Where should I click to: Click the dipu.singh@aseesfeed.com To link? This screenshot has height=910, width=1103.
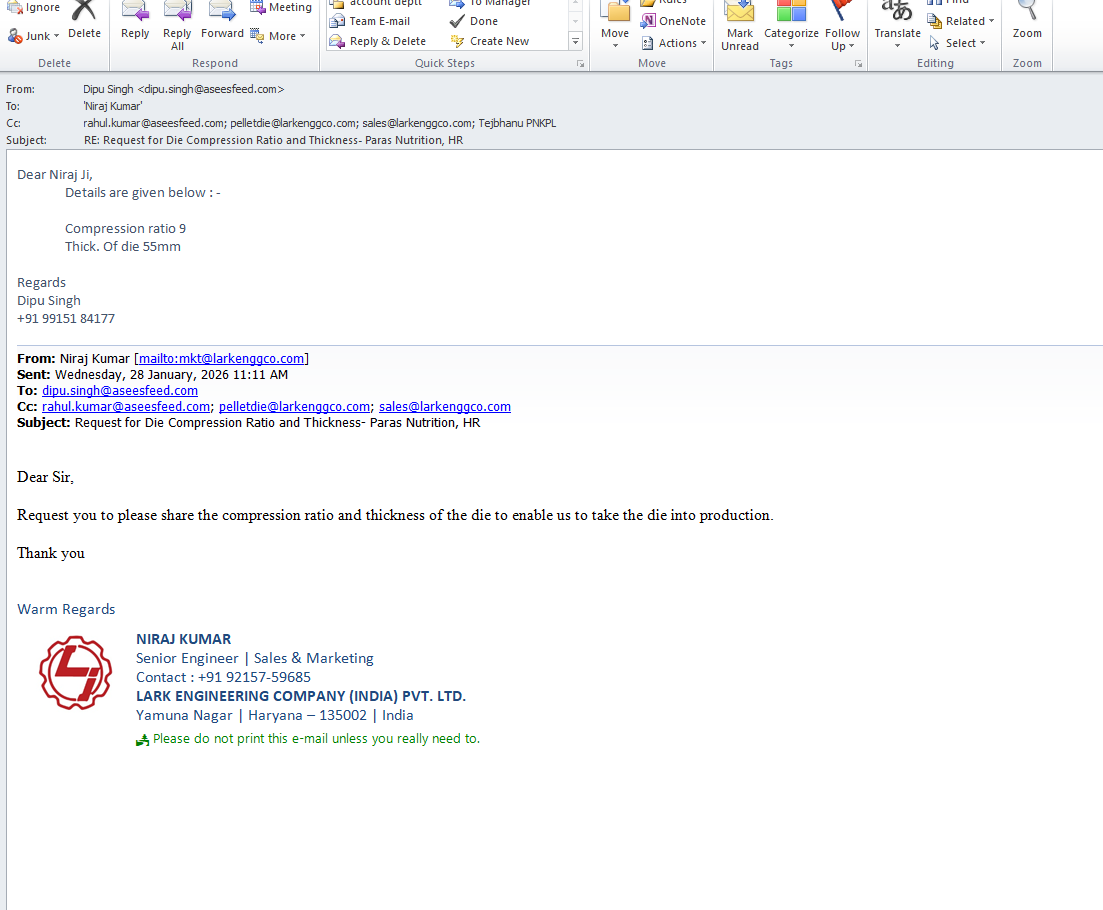(x=120, y=391)
